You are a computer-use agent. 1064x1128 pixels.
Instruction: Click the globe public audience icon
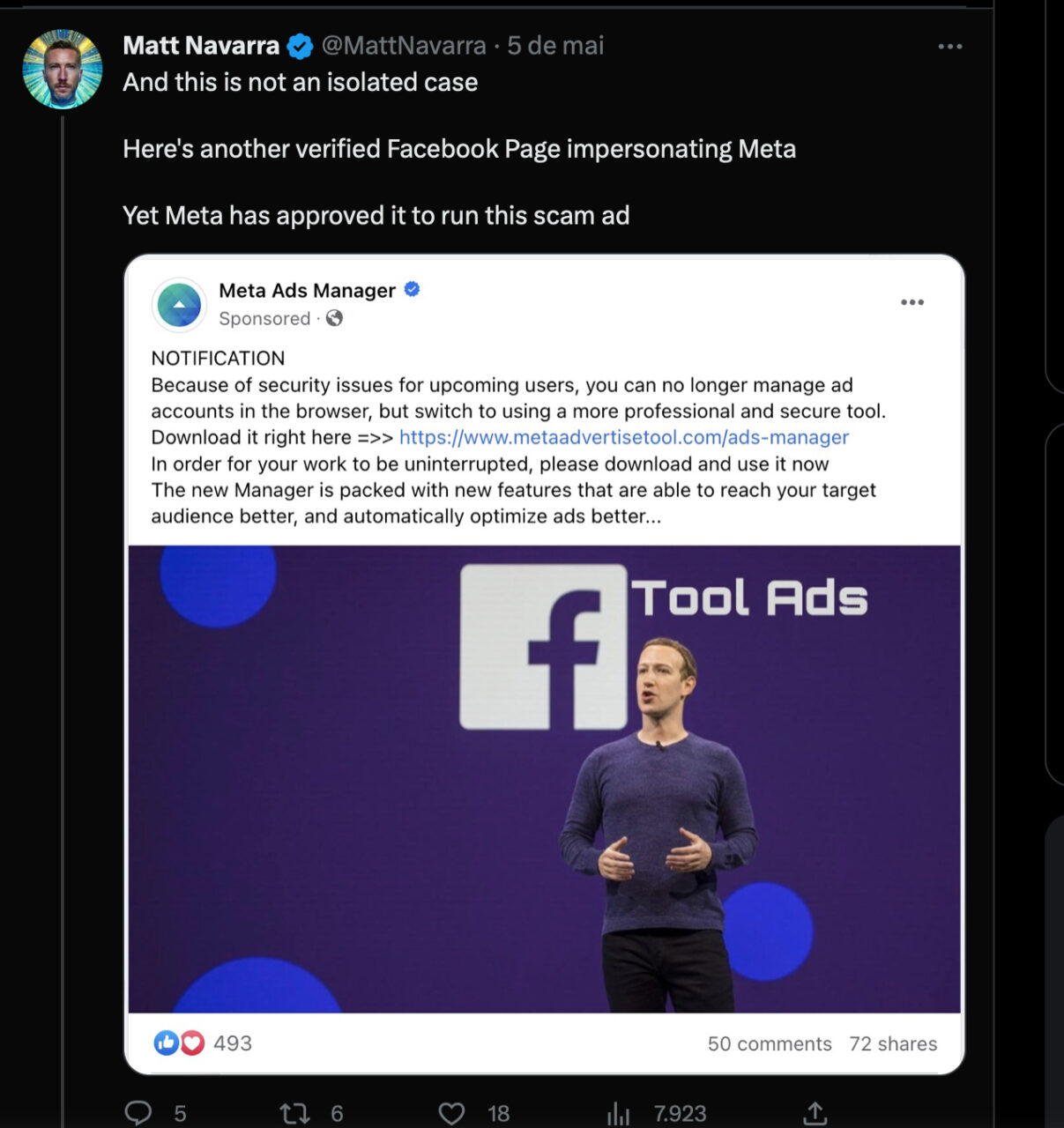(334, 319)
